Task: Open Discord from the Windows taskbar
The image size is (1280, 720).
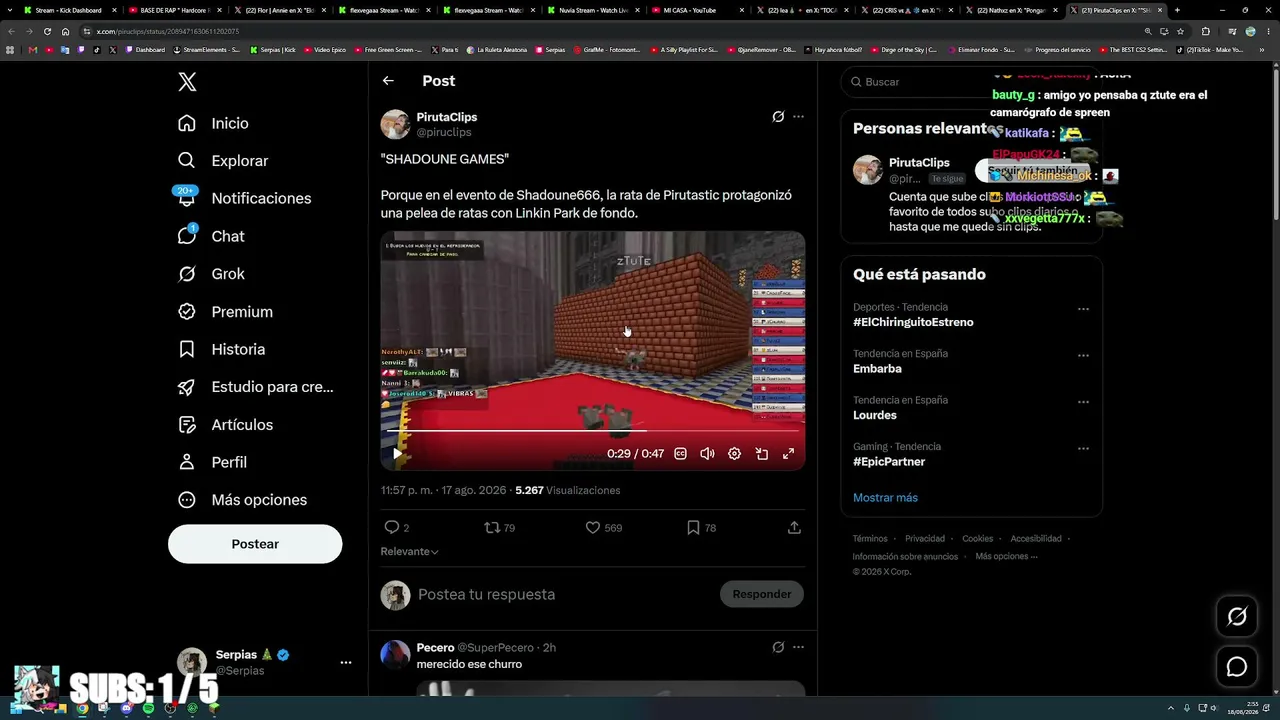Action: (126, 708)
